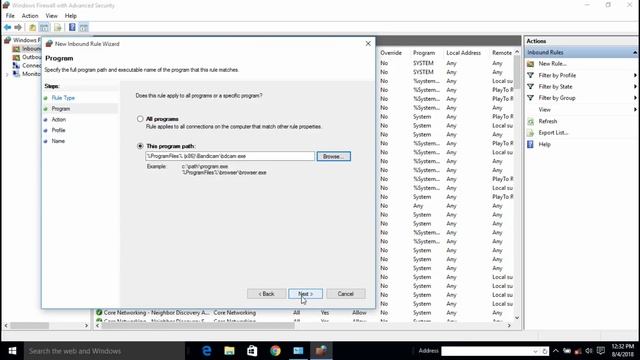Image resolution: width=640 pixels, height=360 pixels.
Task: Click the Help toolbar icon
Action: pyautogui.click(x=72, y=27)
